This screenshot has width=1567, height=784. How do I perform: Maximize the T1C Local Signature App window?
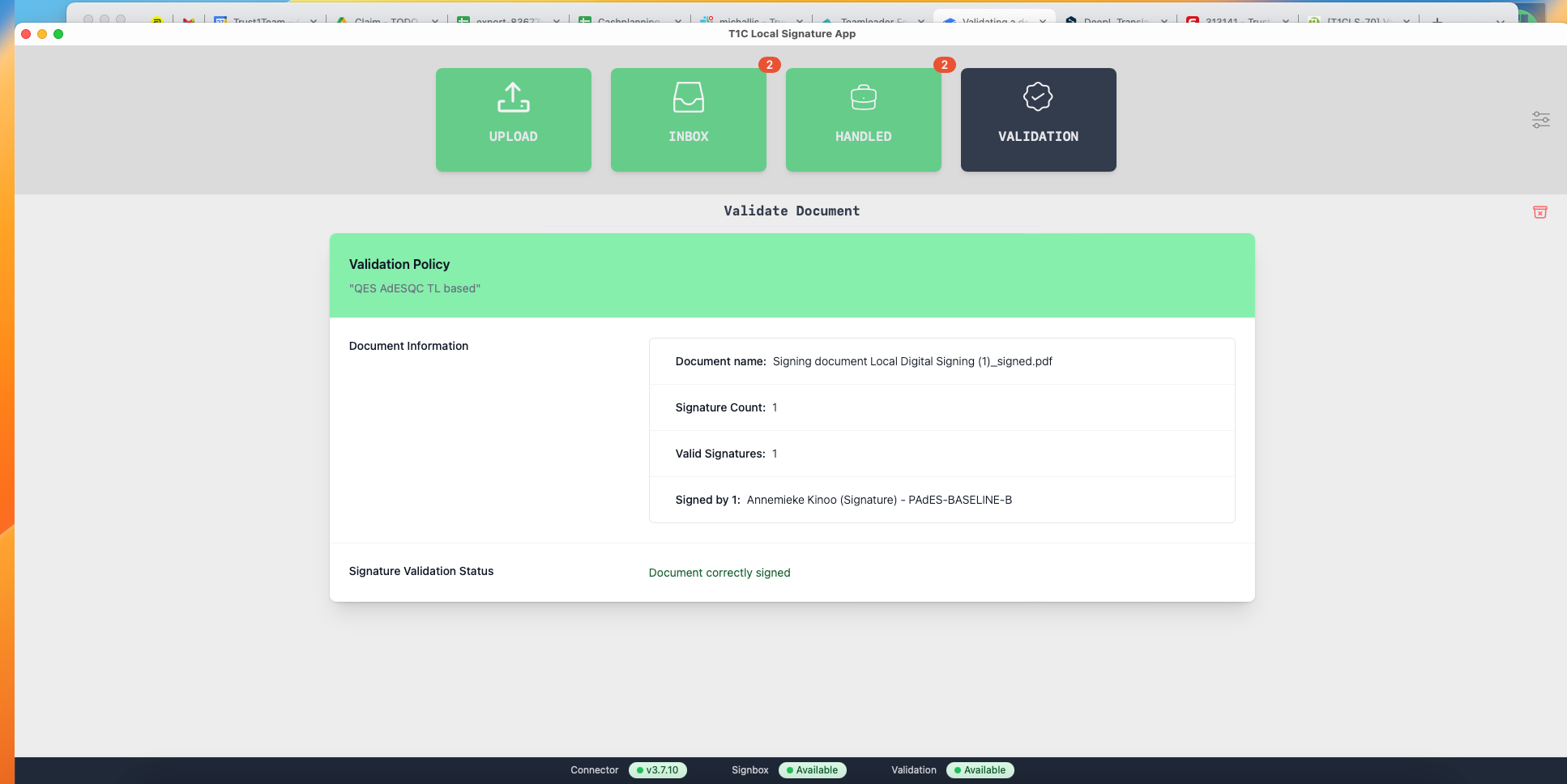(58, 34)
